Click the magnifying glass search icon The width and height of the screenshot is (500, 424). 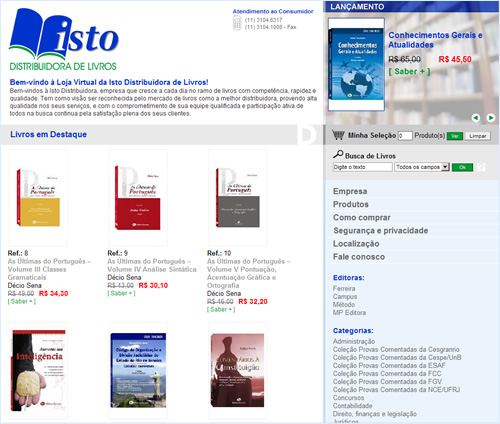click(x=338, y=154)
